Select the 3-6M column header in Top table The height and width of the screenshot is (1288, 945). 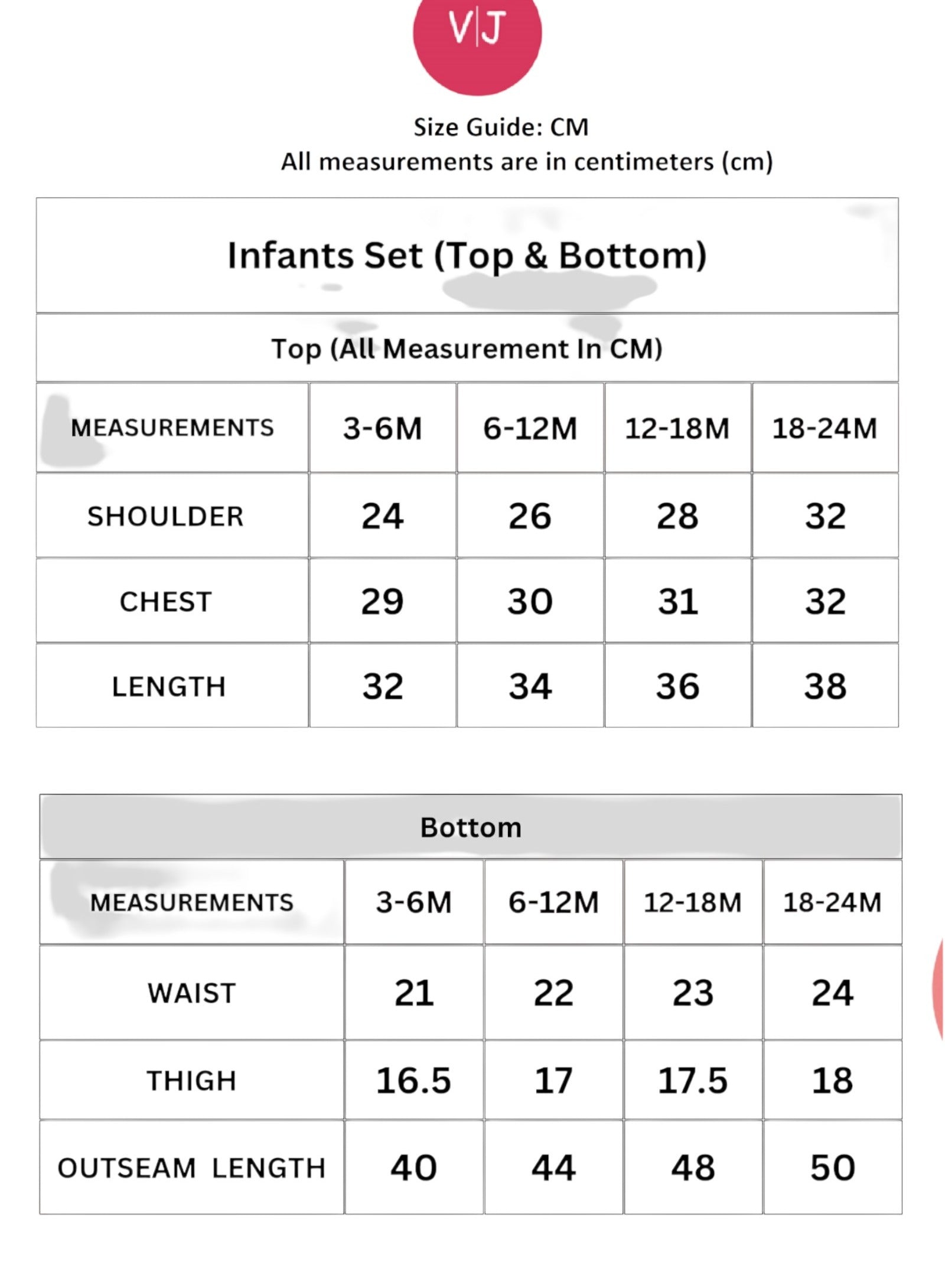tap(383, 428)
